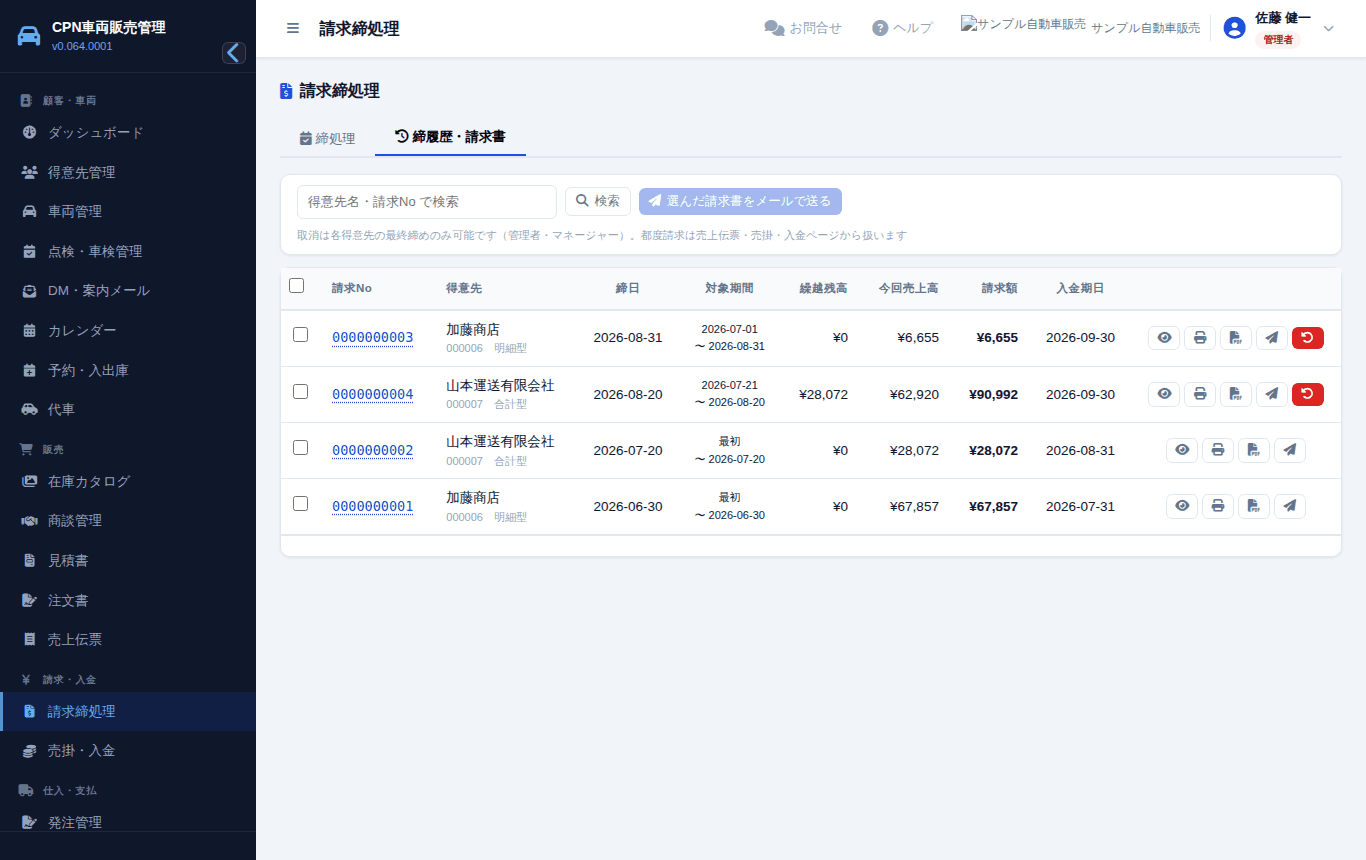Go to 売掛・入金 in the sidebar
The height and width of the screenshot is (860, 1366).
tap(128, 751)
